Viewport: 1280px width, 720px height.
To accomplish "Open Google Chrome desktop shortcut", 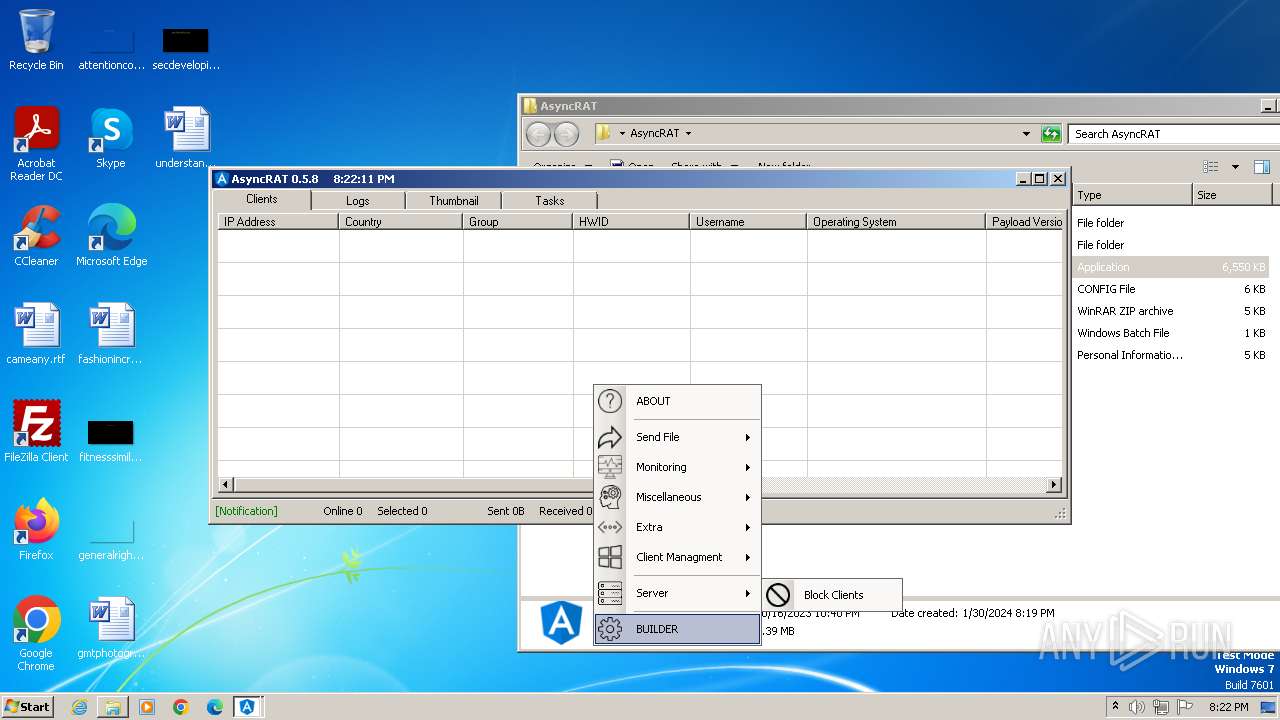I will pyautogui.click(x=36, y=634).
